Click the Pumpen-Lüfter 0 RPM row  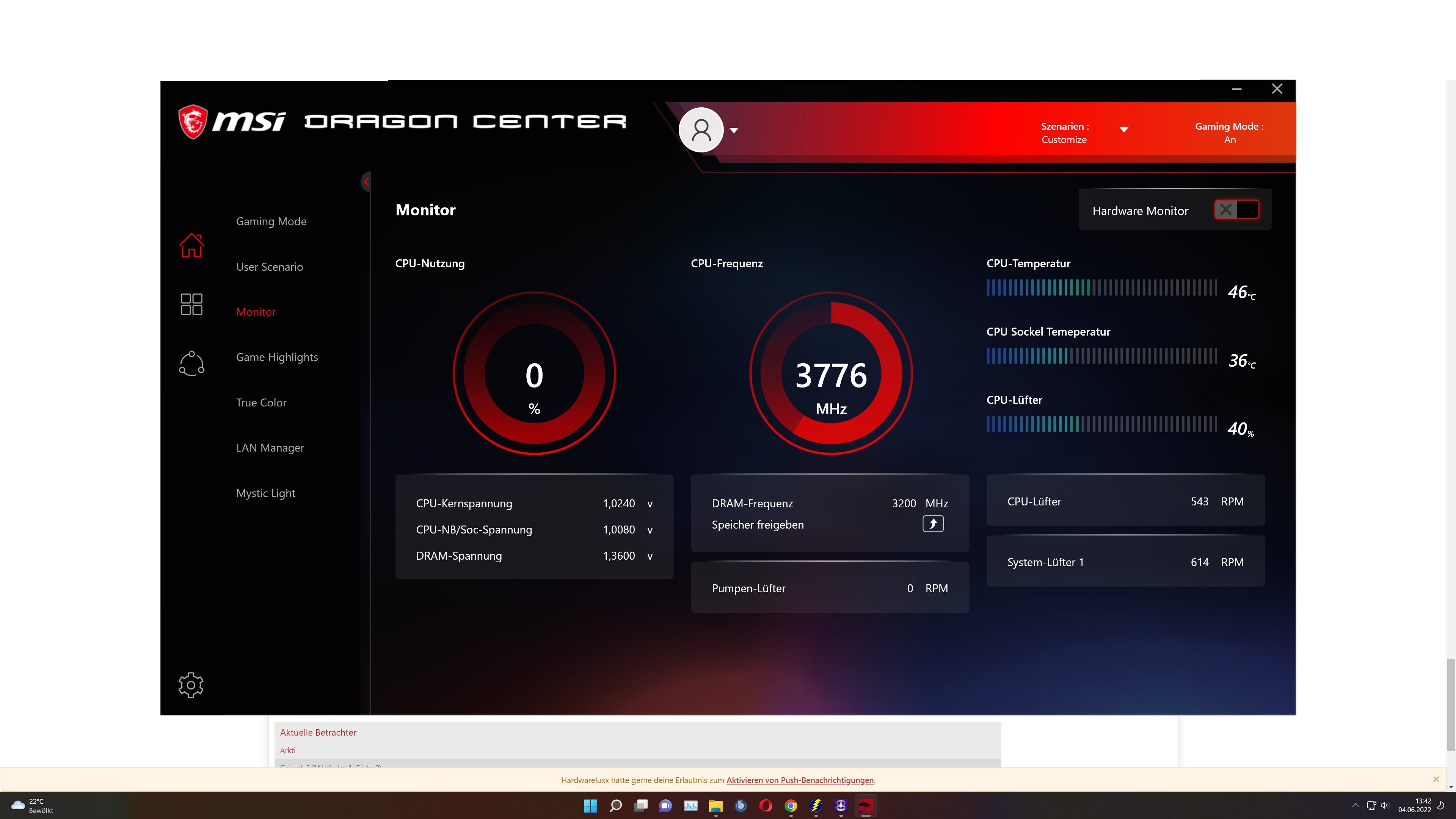(830, 588)
